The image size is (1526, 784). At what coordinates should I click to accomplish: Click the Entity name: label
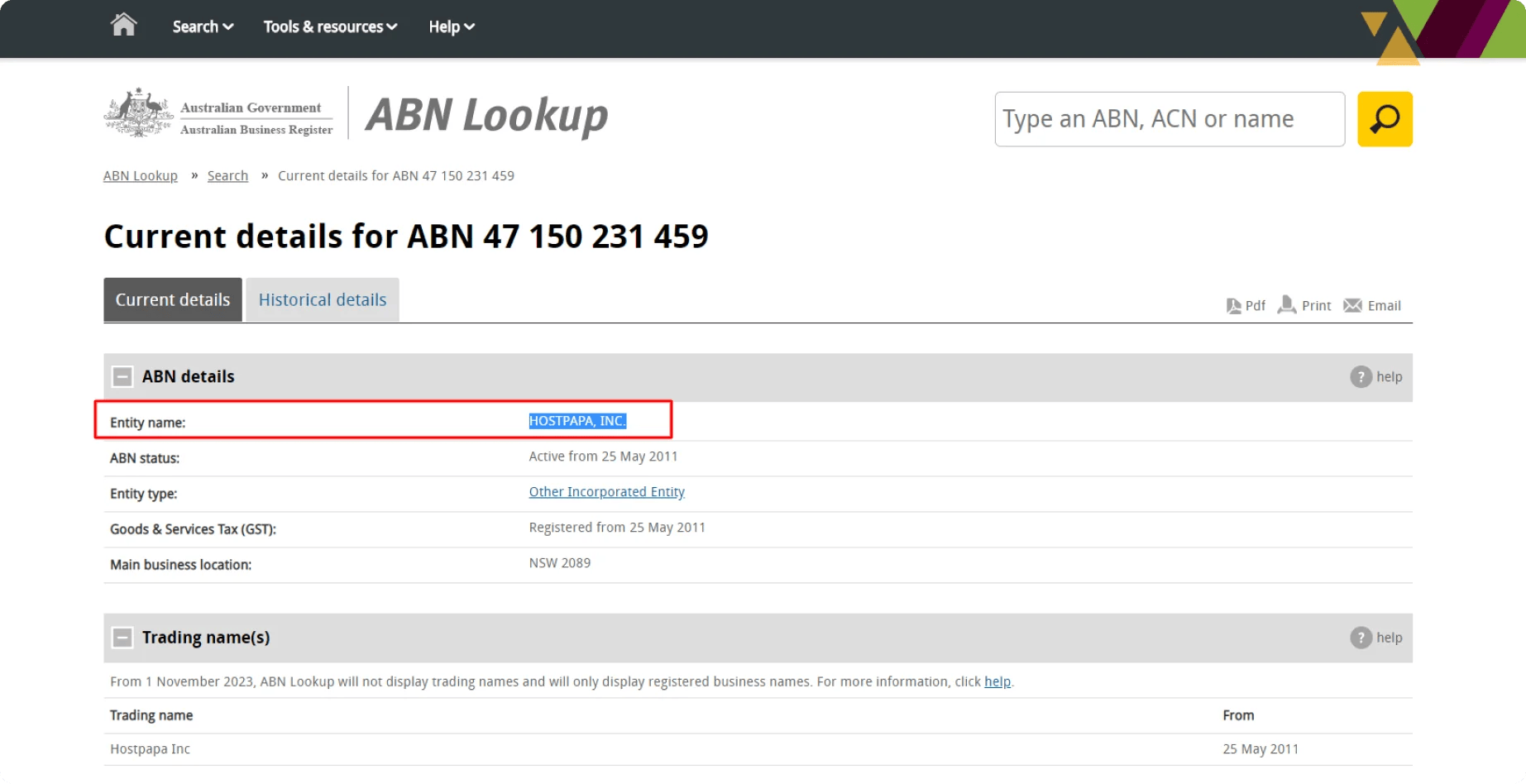pyautogui.click(x=148, y=423)
